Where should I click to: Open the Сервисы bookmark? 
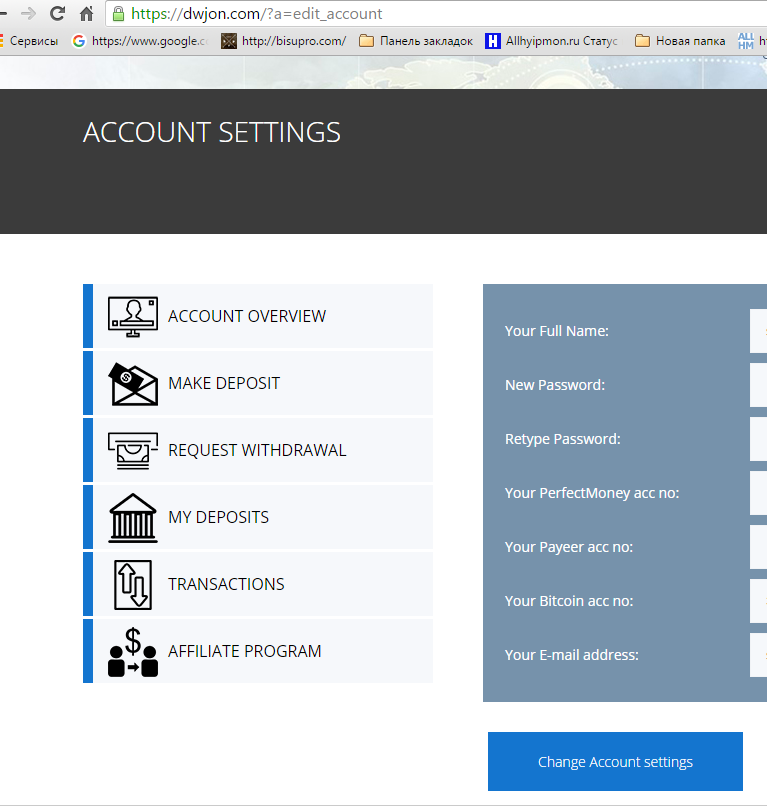pyautogui.click(x=30, y=41)
